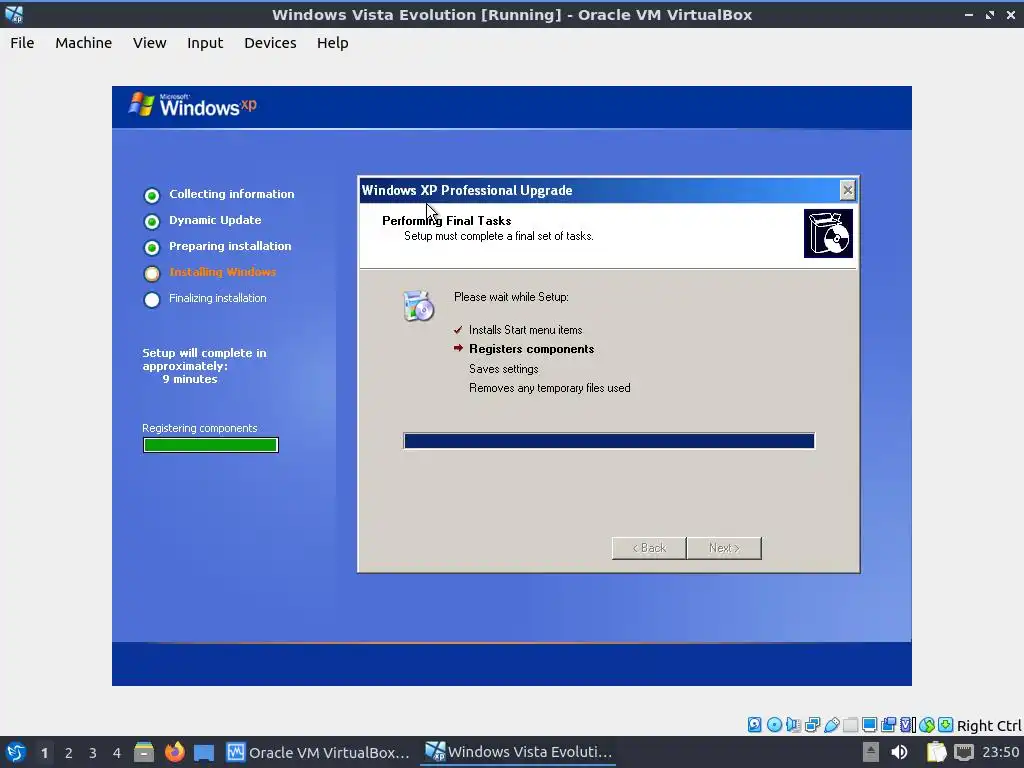Click the VirtualBox title bar app icon
The height and width of the screenshot is (768, 1024).
point(14,14)
